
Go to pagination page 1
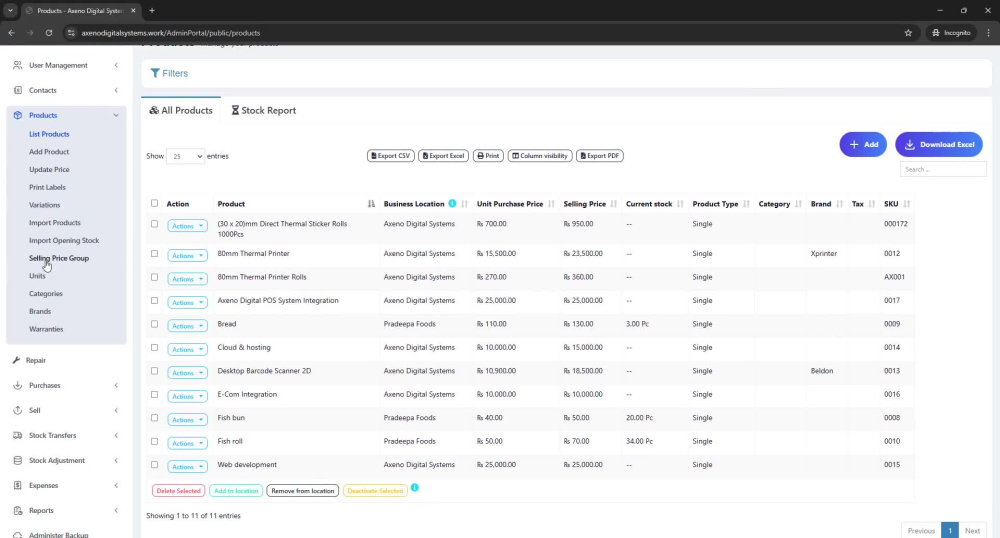950,530
